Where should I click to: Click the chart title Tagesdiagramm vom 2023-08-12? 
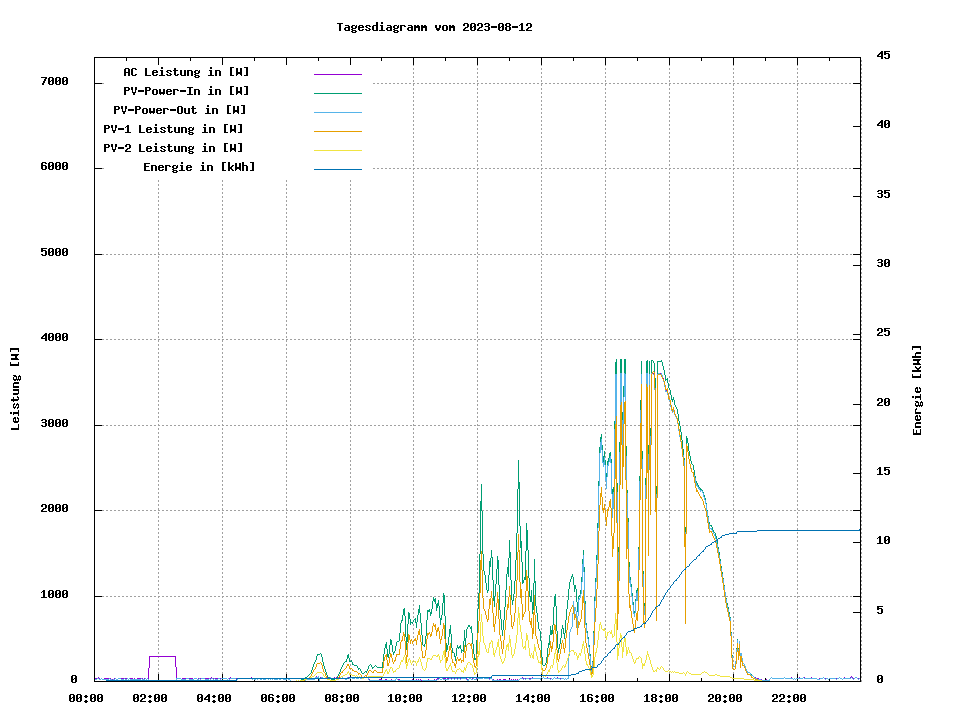coord(434,27)
